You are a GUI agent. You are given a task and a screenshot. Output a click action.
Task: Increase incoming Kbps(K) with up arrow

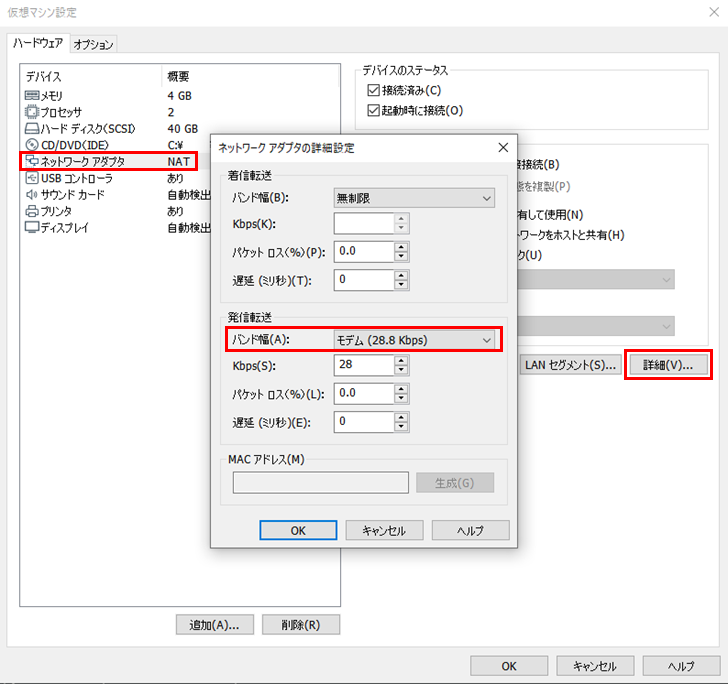pyautogui.click(x=401, y=219)
